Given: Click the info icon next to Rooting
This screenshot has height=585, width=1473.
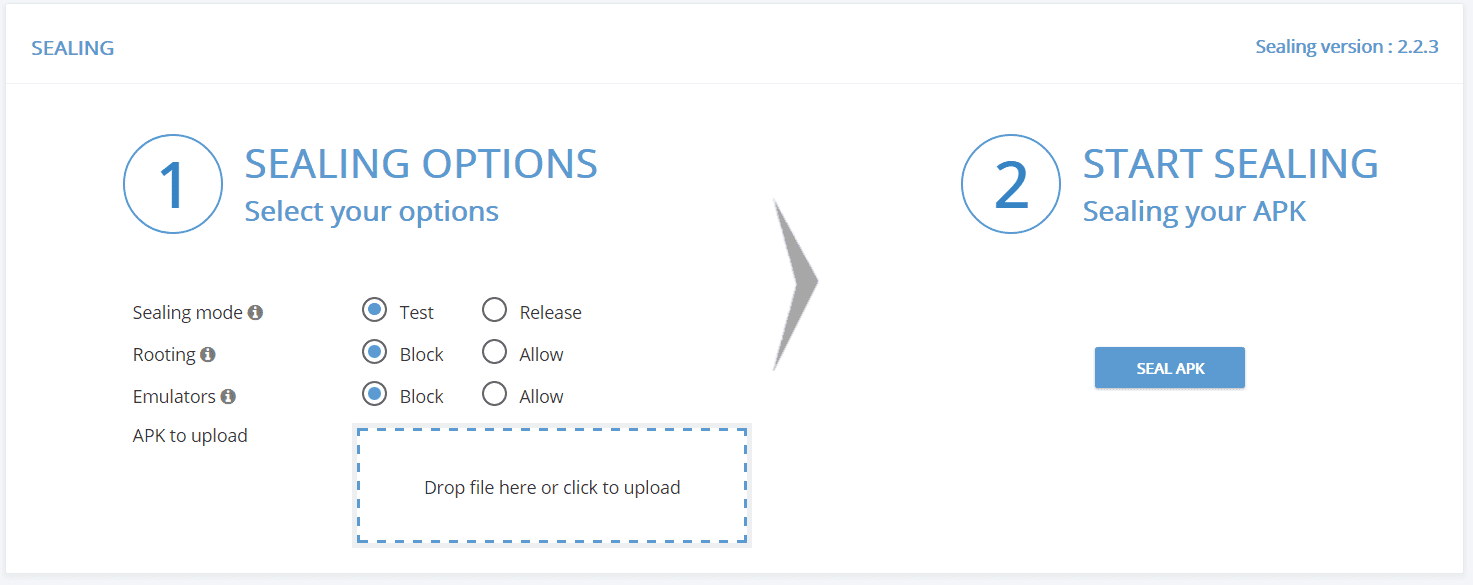Looking at the screenshot, I should pos(207,355).
